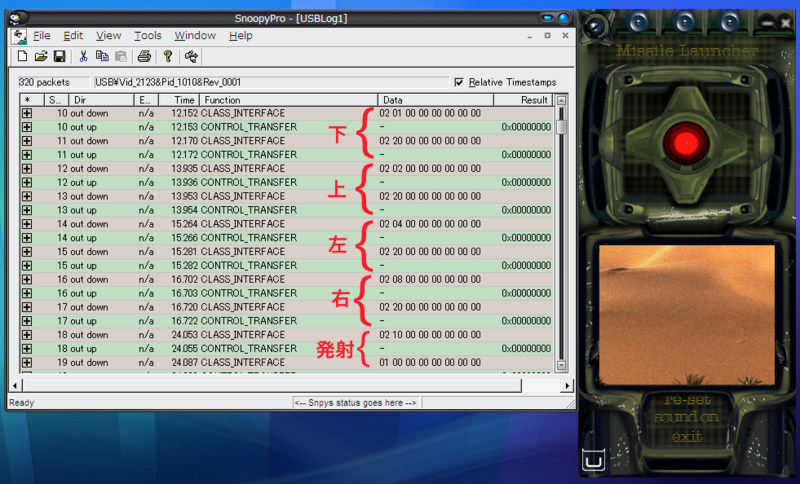Screen dimensions: 800x484
Task: Click the Copy toolbar icon
Action: (x=102, y=56)
